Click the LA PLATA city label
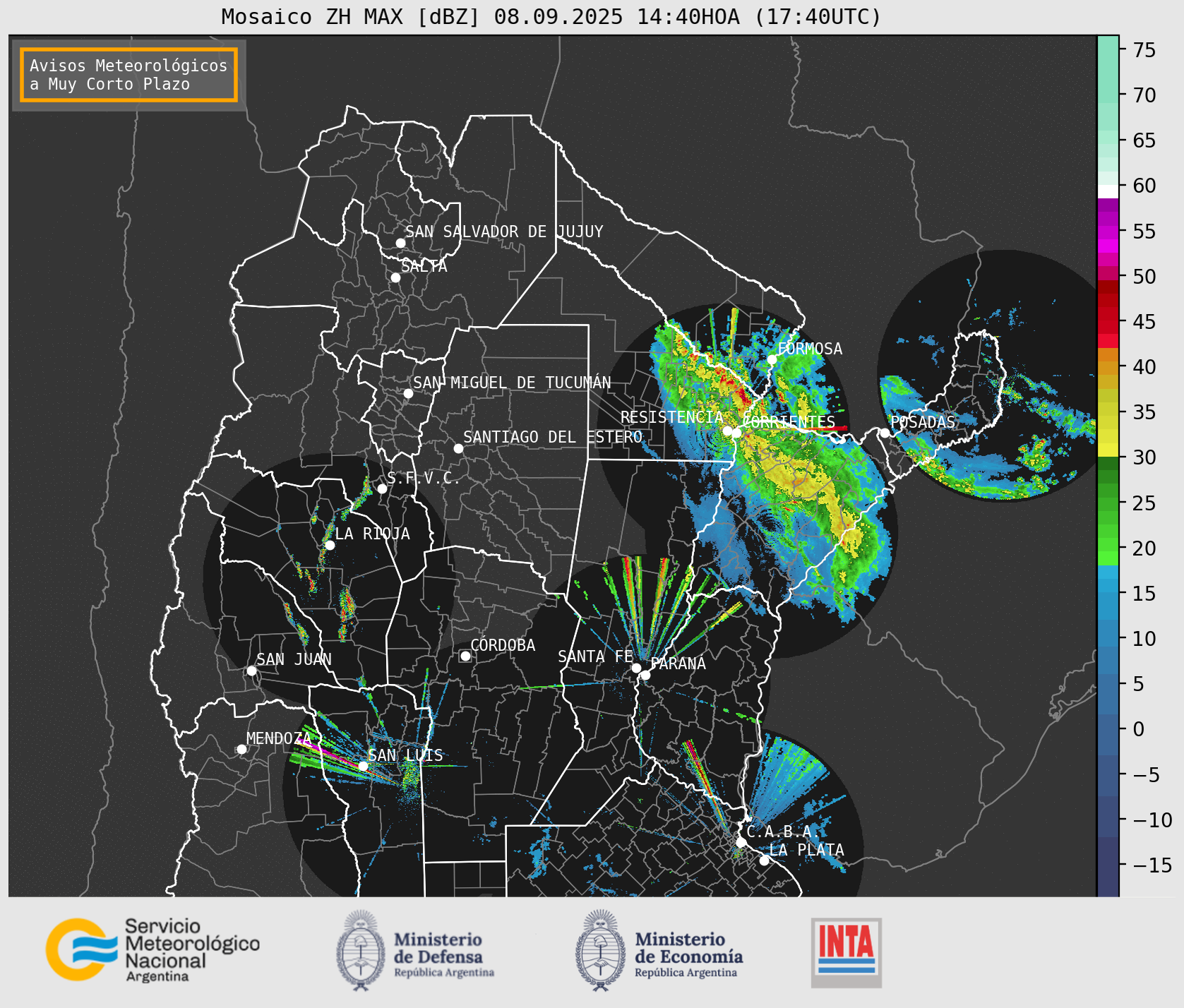 [x=806, y=850]
